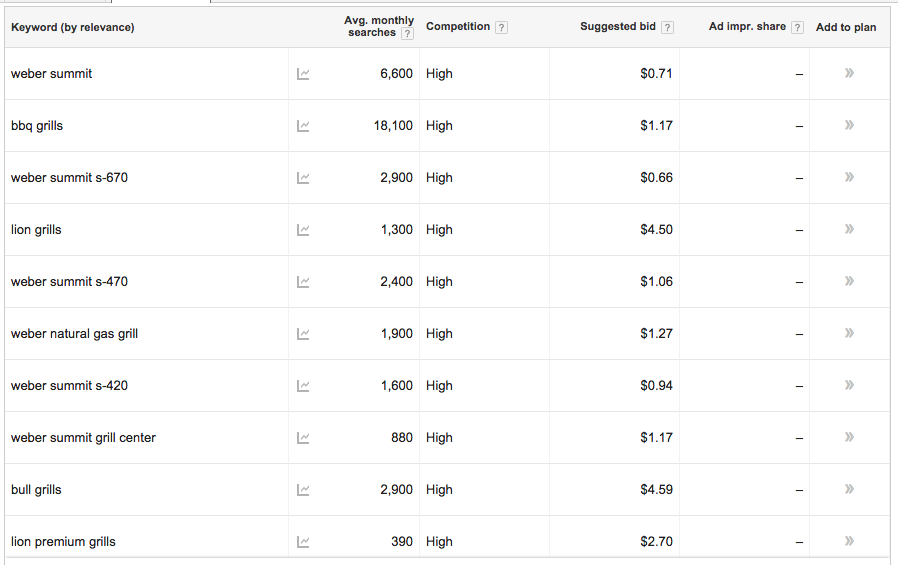Viewport: 898px width, 565px height.
Task: Select keyword 'lion premium grills'
Action: (63, 542)
